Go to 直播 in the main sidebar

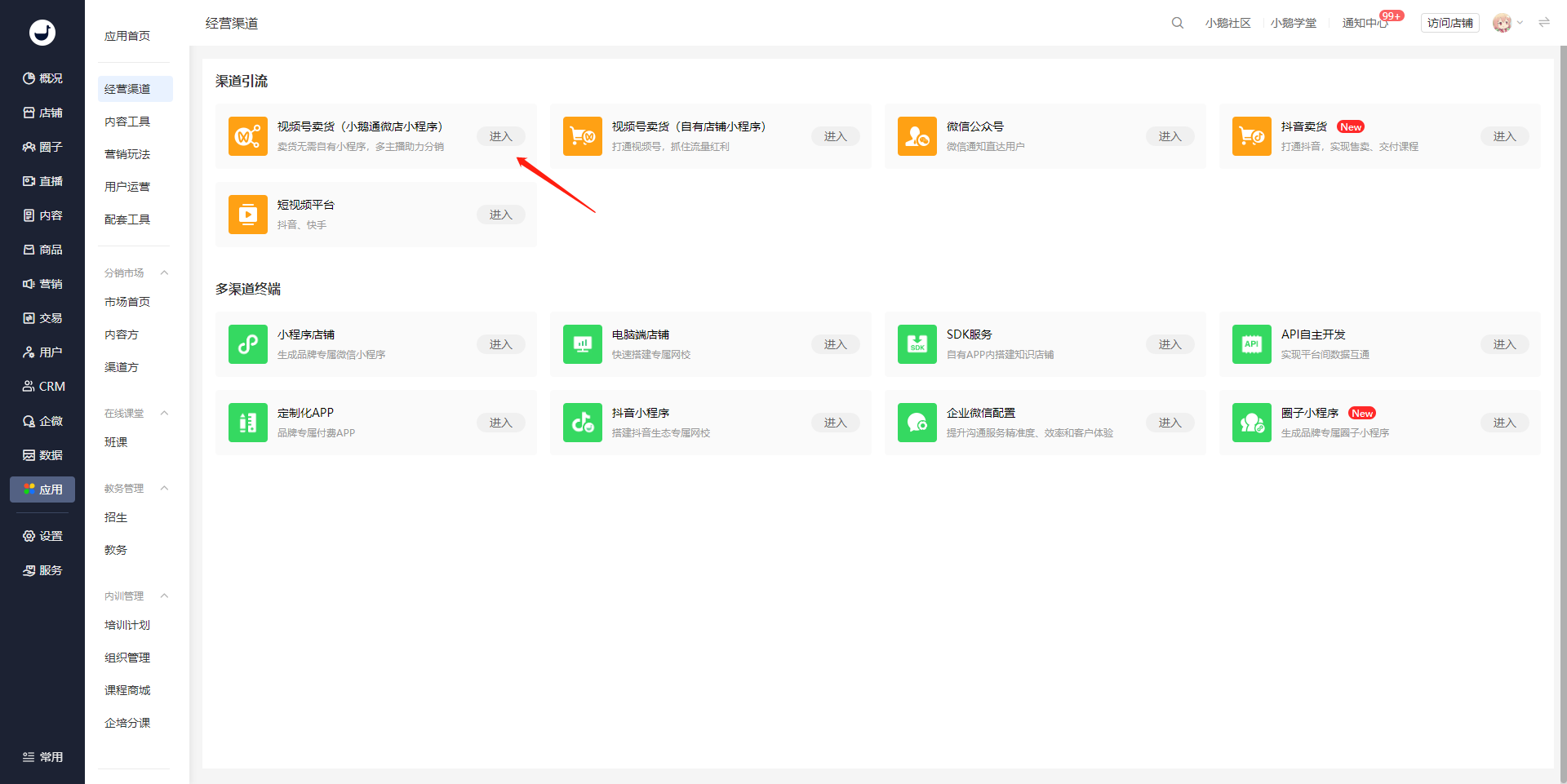pos(42,181)
